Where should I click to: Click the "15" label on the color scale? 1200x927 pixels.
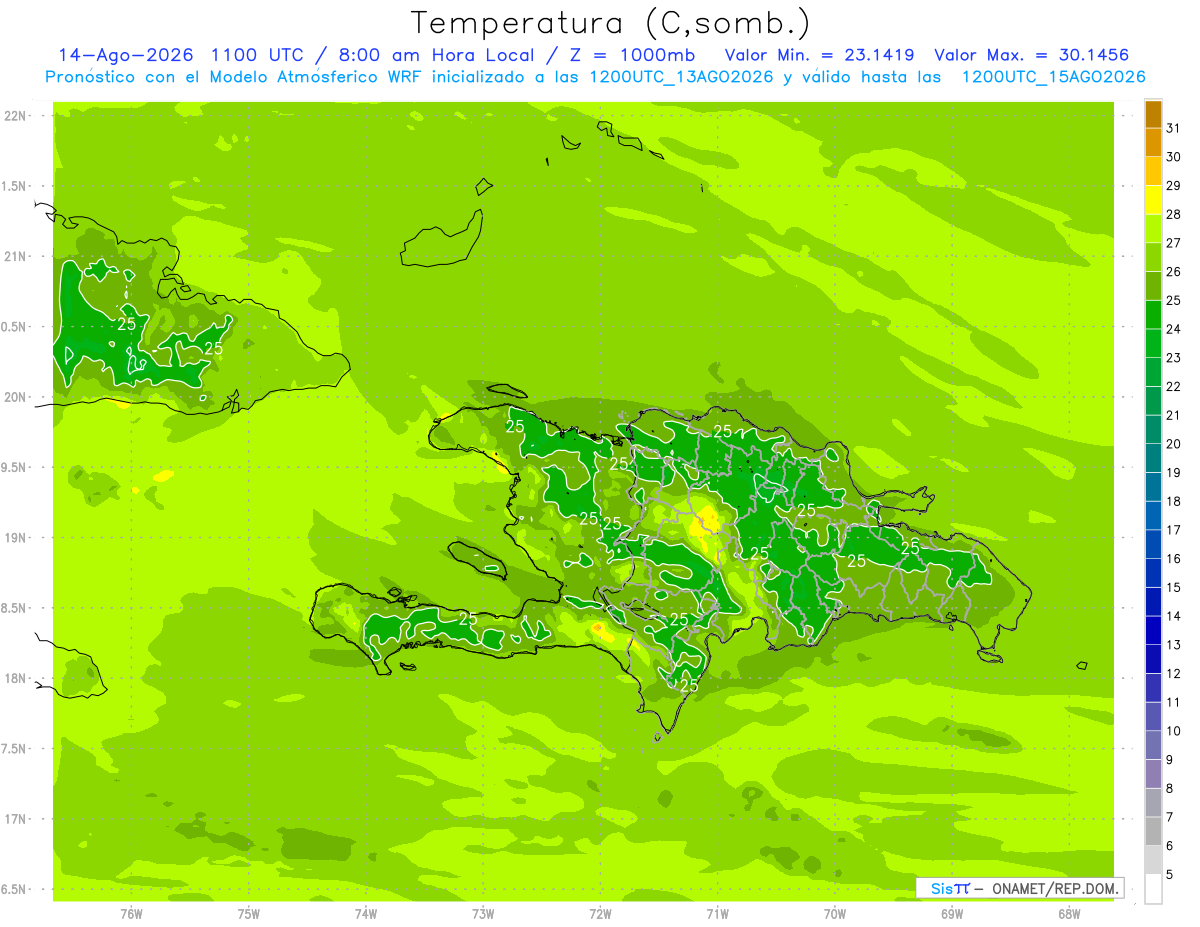(x=1174, y=587)
